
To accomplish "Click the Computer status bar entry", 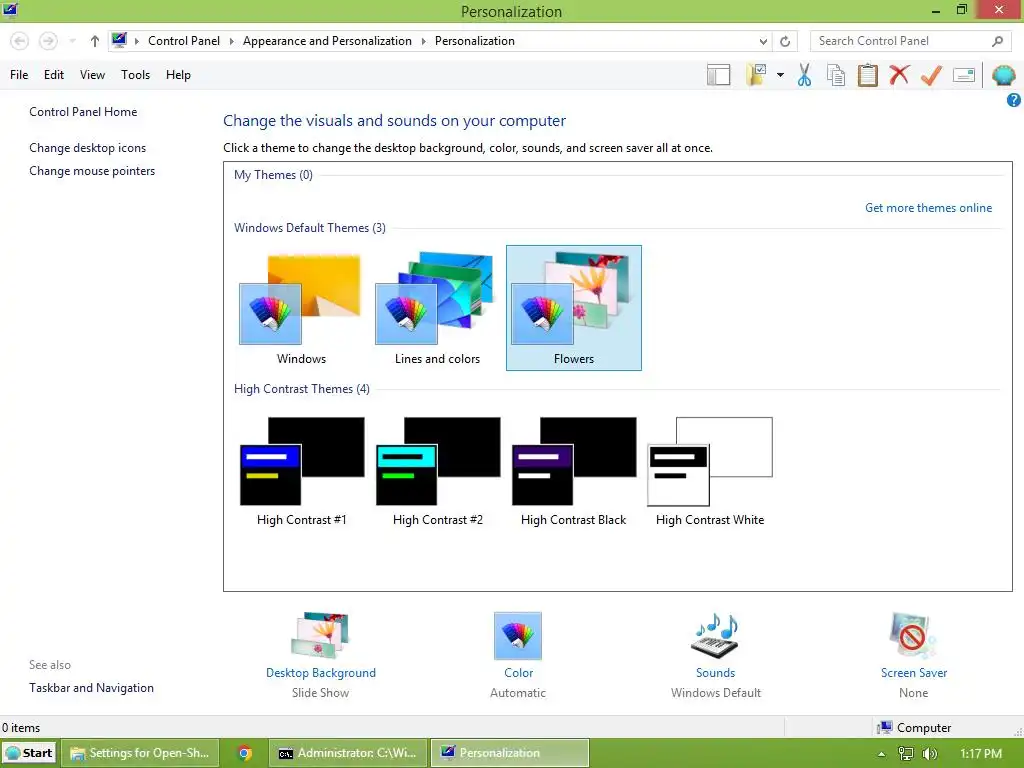I will point(914,728).
